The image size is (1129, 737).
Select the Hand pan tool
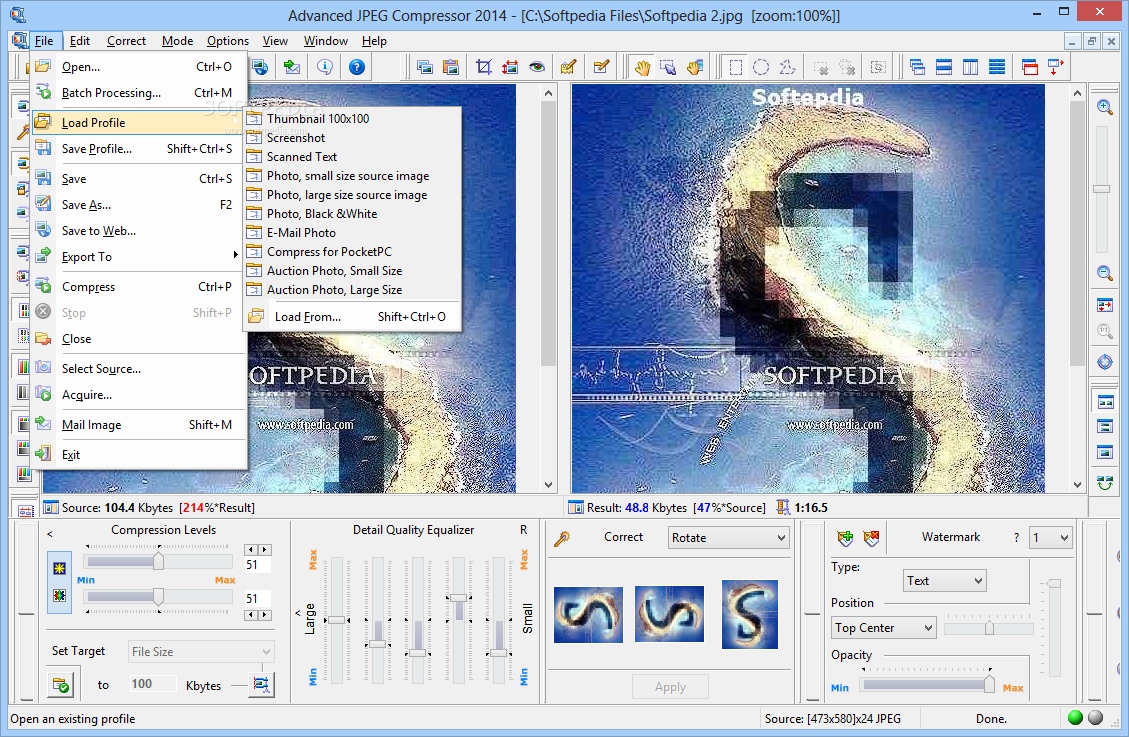point(642,68)
